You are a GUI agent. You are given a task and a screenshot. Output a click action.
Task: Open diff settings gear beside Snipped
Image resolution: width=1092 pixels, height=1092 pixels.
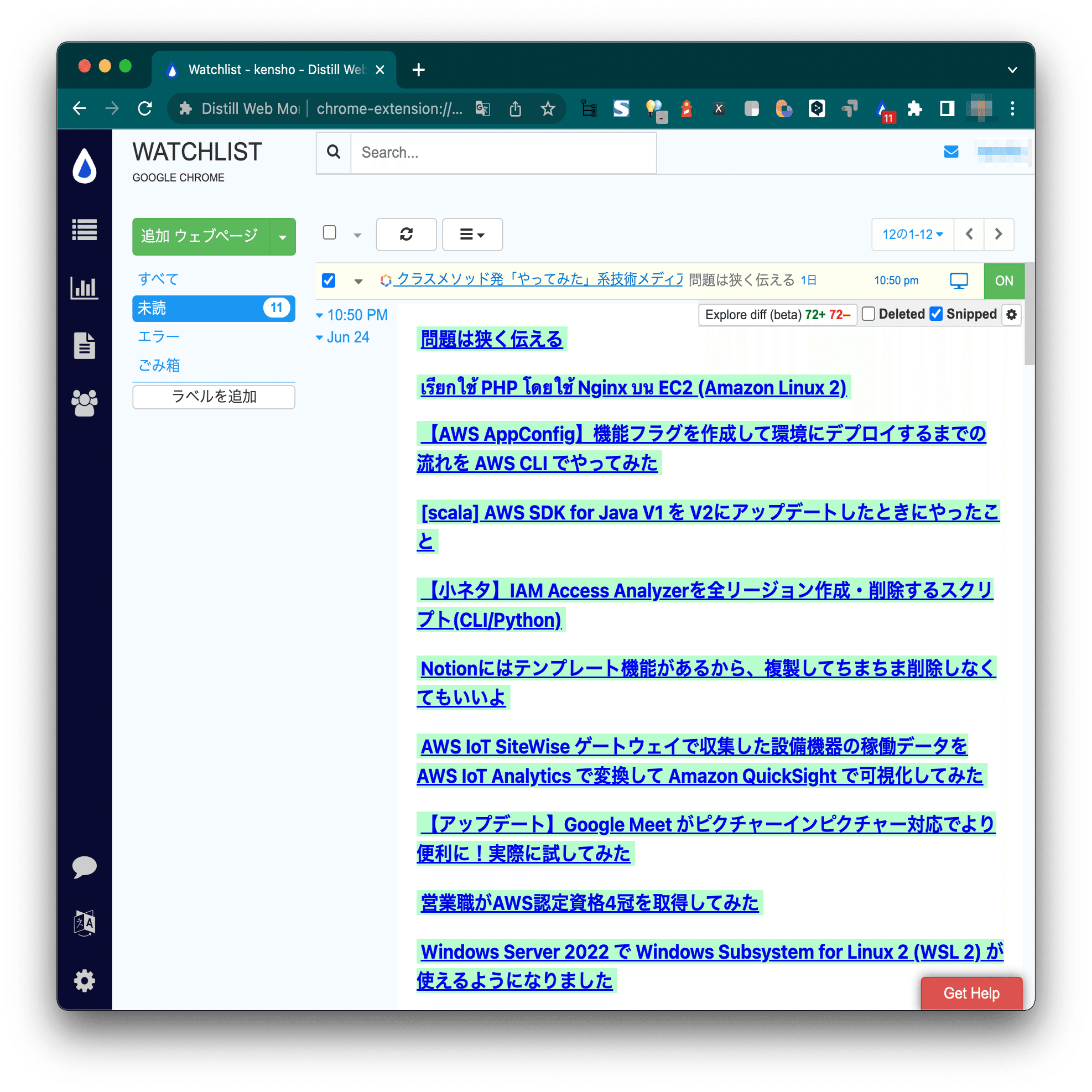[x=1011, y=314]
